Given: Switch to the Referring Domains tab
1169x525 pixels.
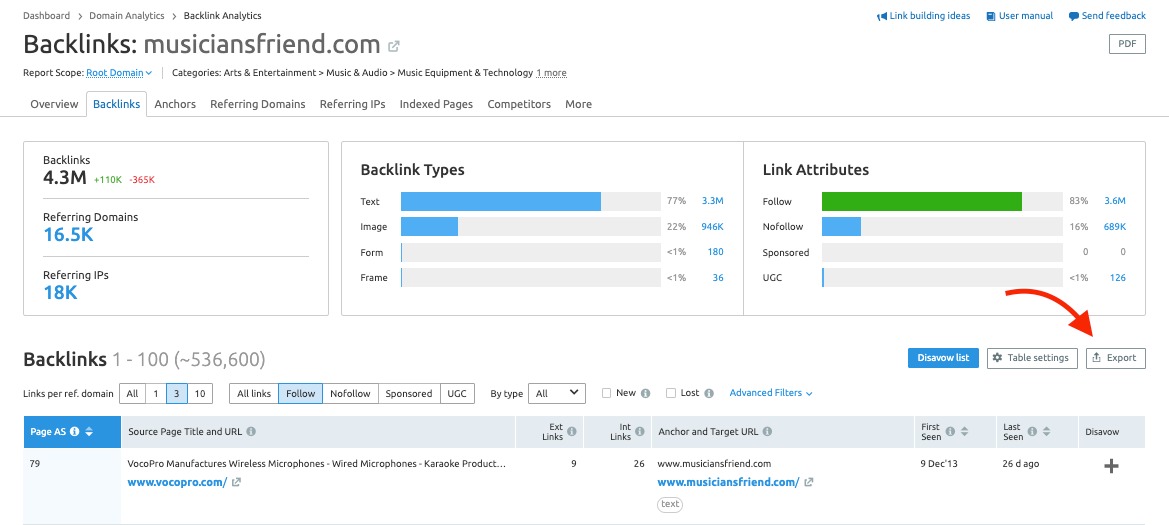Looking at the screenshot, I should 258,104.
